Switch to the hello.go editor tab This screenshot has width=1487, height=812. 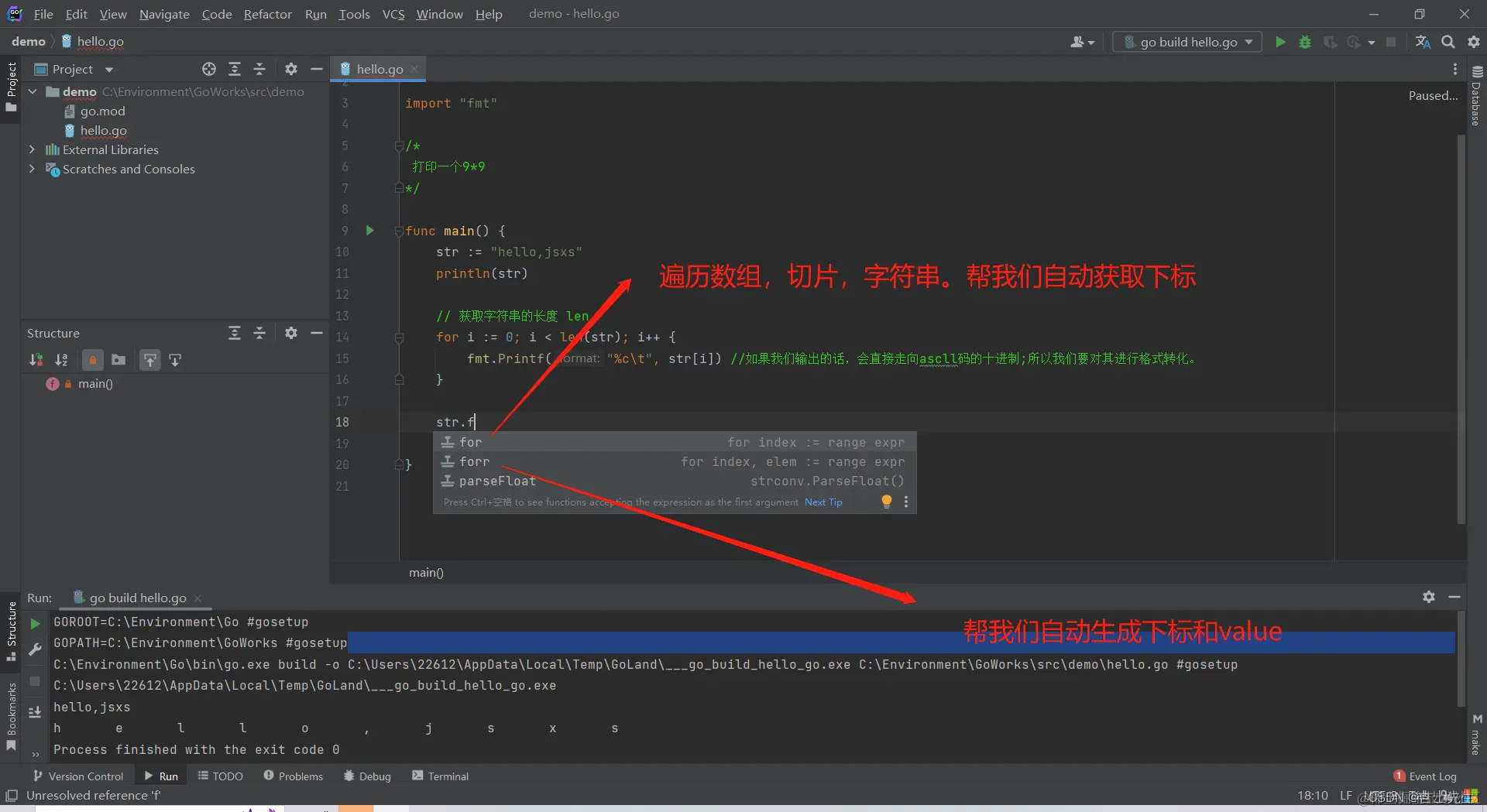[379, 69]
